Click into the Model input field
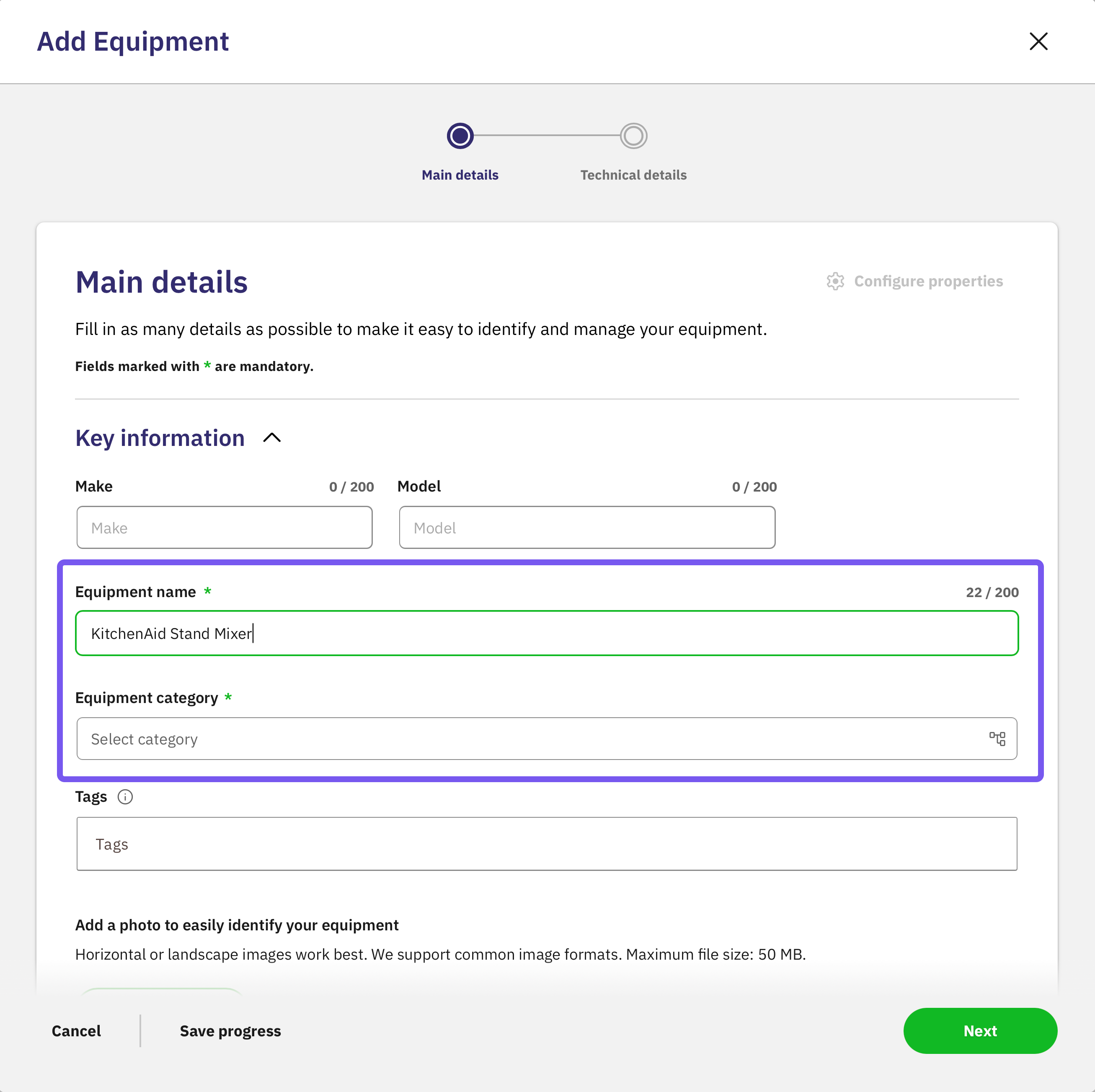 [x=586, y=527]
